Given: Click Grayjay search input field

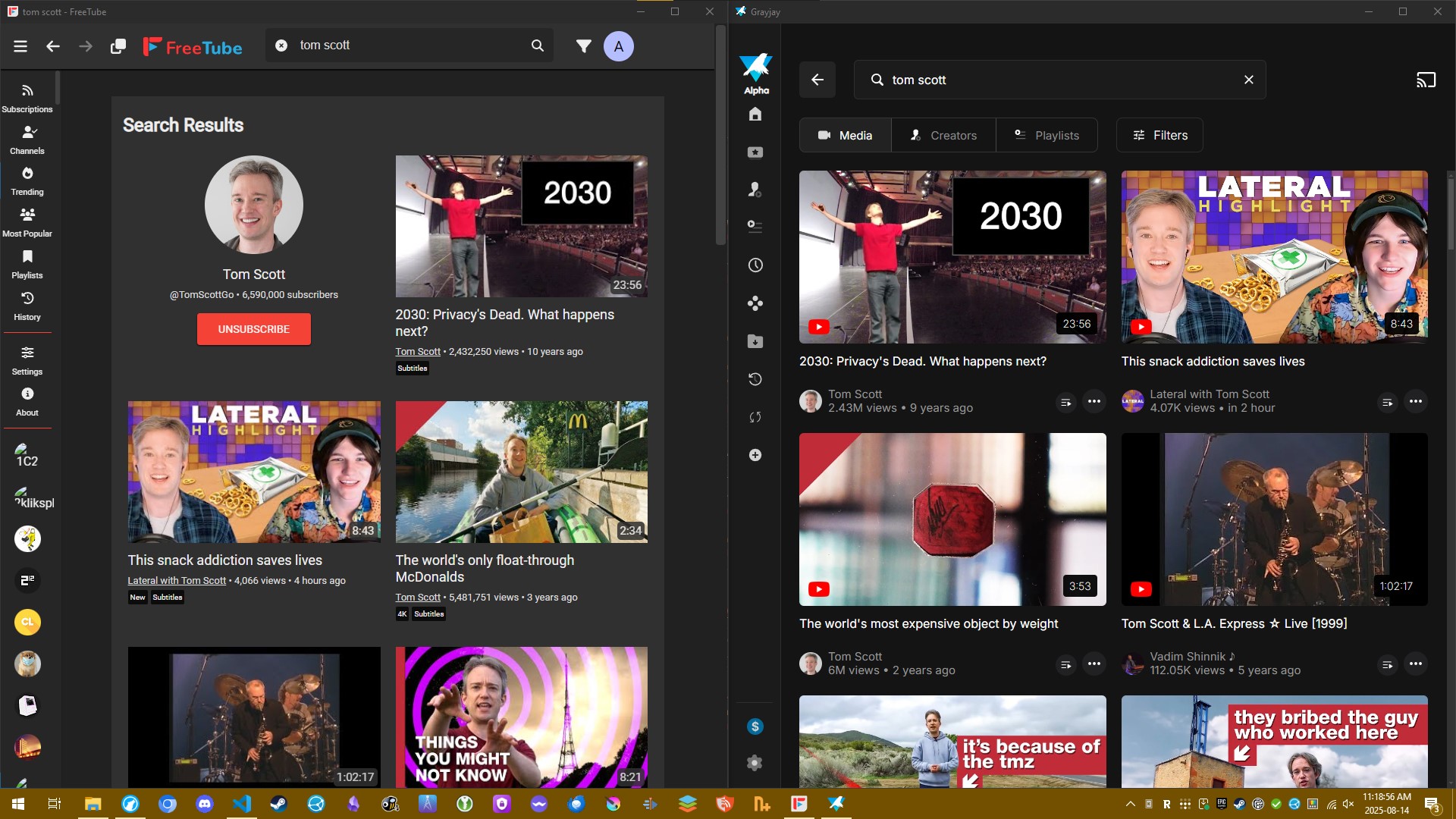Looking at the screenshot, I should (1062, 80).
